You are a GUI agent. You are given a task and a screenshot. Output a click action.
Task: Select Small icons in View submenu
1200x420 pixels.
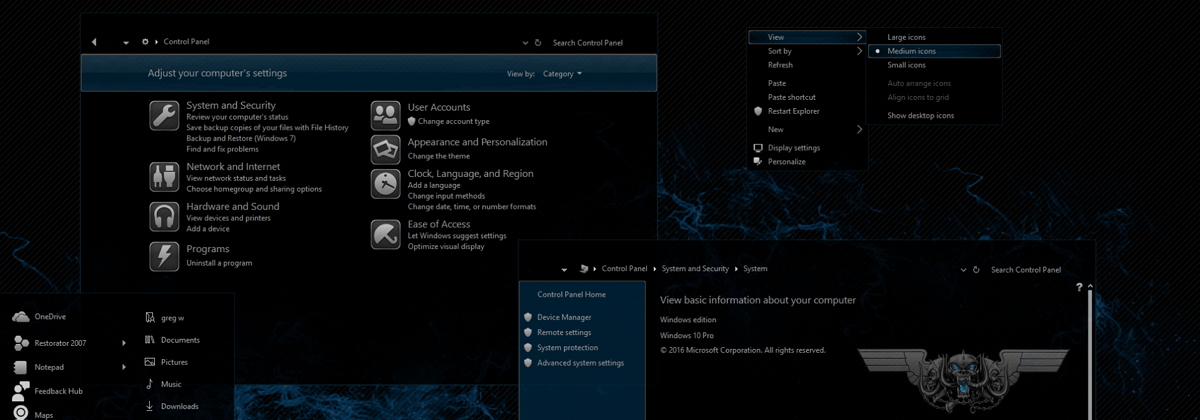pos(907,65)
